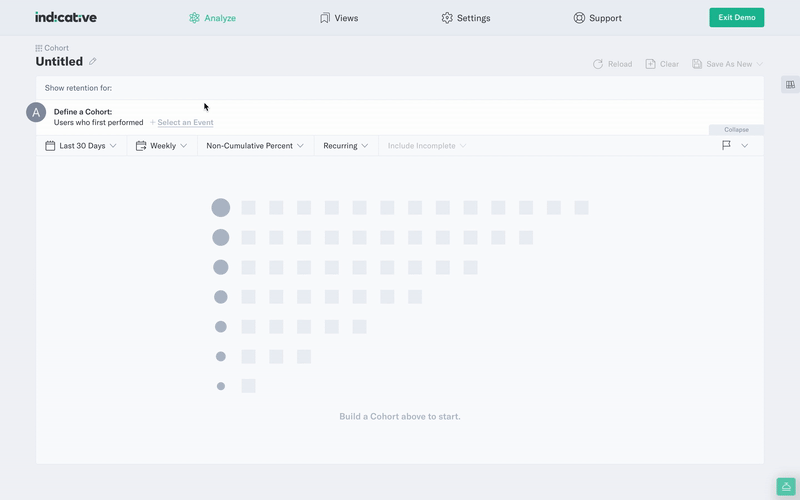
Task: Click the Clear button
Action: [662, 64]
